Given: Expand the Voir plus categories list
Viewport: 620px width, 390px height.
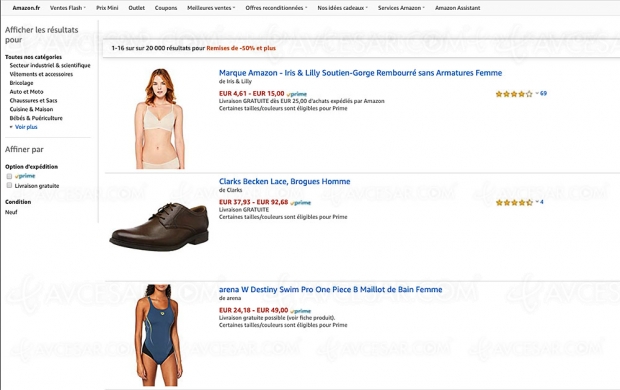Looking at the screenshot, I should (x=26, y=127).
